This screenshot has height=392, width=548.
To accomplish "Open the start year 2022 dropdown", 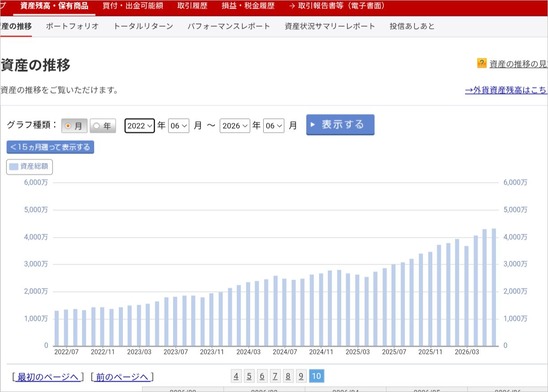I will pyautogui.click(x=139, y=126).
